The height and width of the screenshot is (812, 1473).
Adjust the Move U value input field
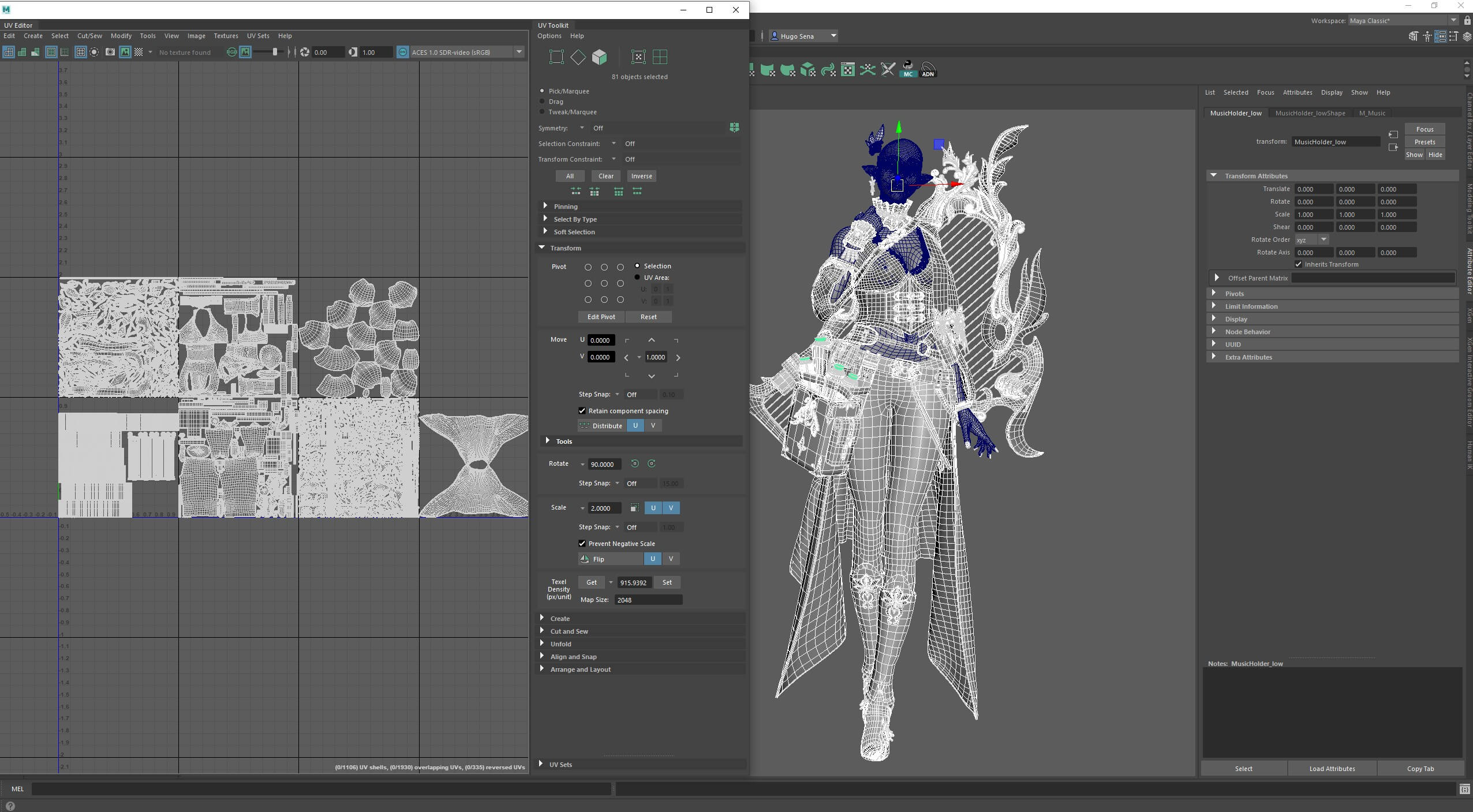(x=600, y=340)
